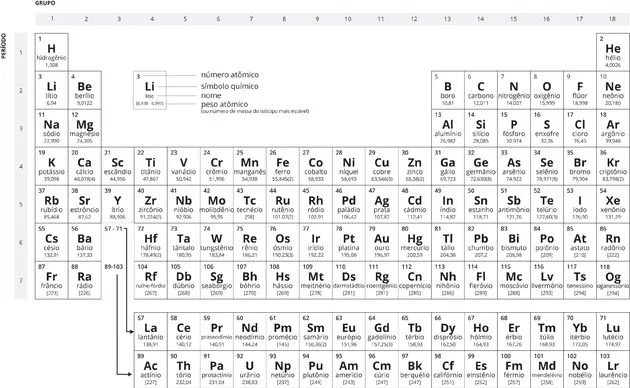Click the Nihonium (Nh) nihônio cell
Screen dimensions: 630x388
click(x=448, y=280)
